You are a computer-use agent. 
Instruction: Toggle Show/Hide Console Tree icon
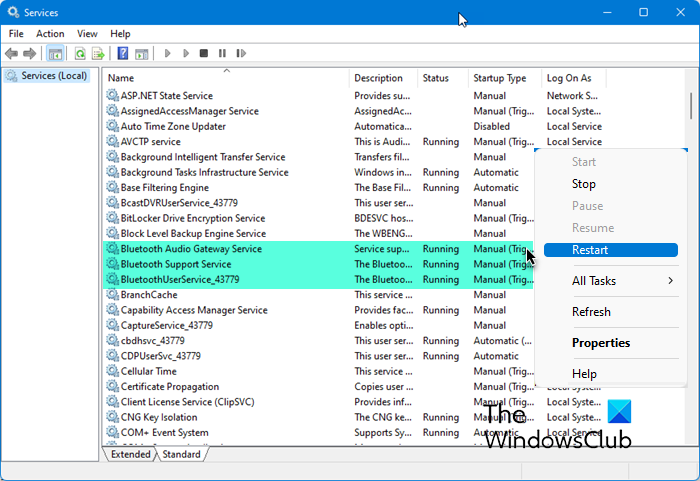[55, 54]
